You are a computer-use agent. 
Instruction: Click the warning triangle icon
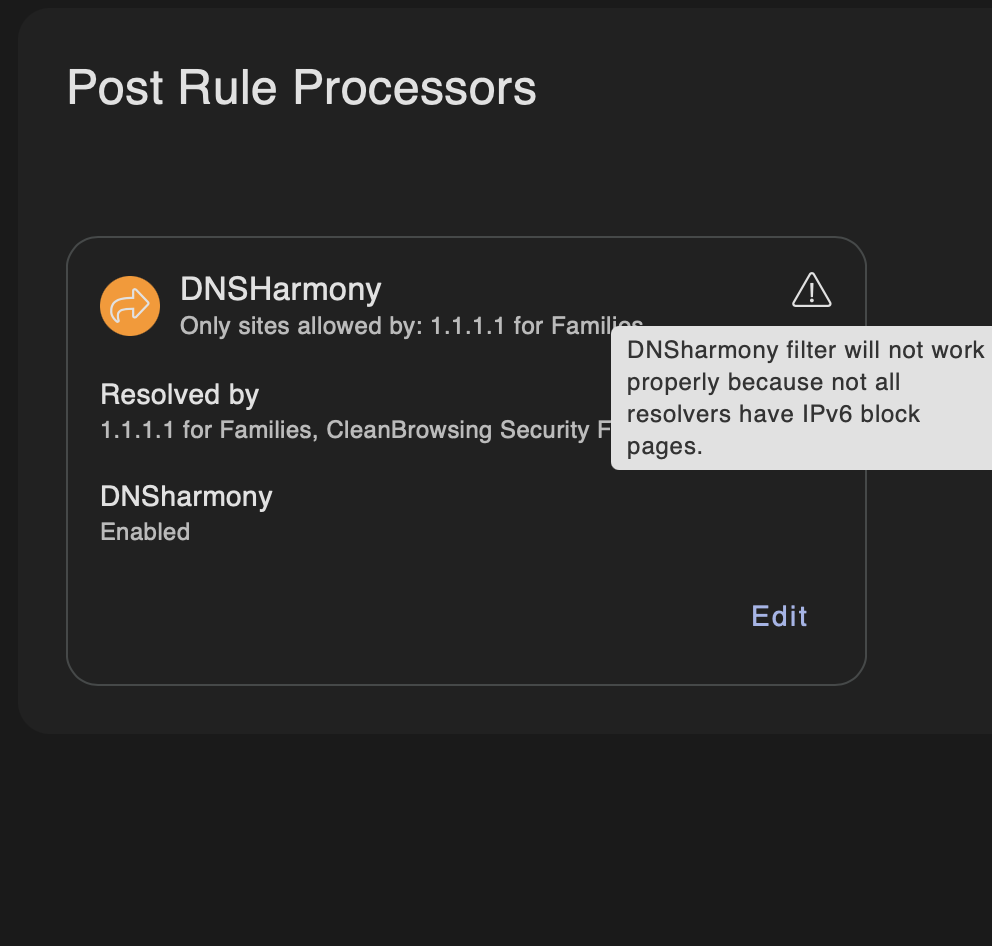(811, 290)
